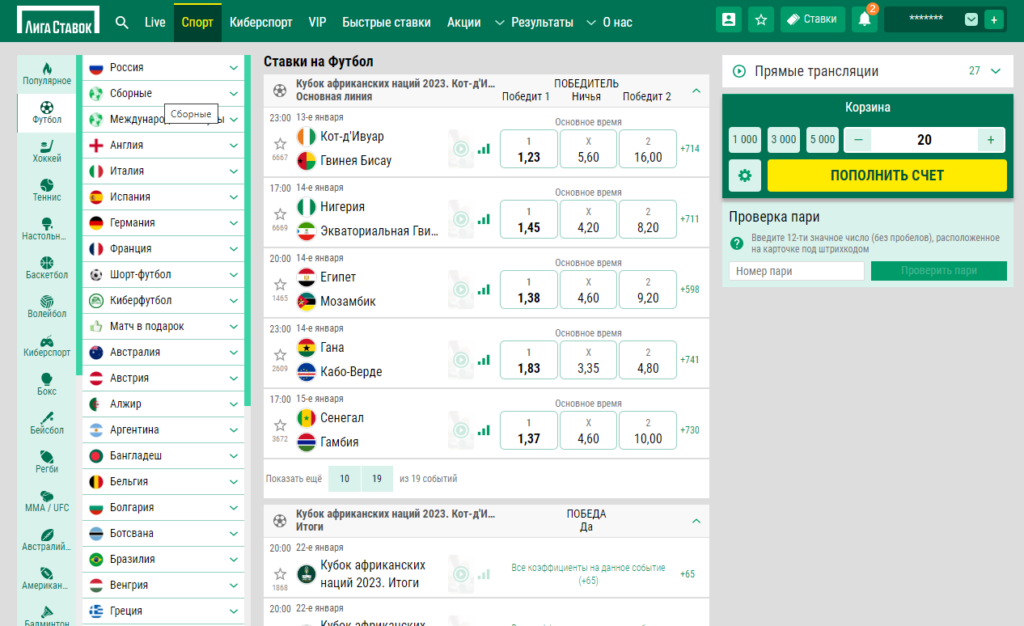
Task: Open favorites star in header
Action: (761, 20)
